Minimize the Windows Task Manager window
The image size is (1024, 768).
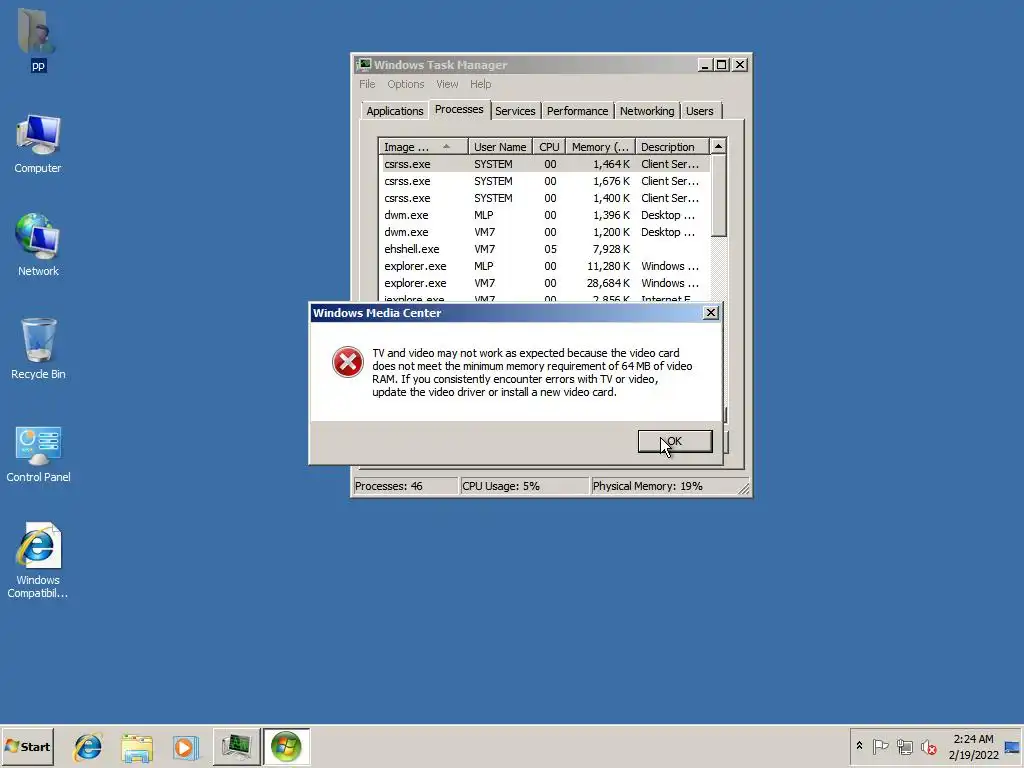pyautogui.click(x=705, y=65)
